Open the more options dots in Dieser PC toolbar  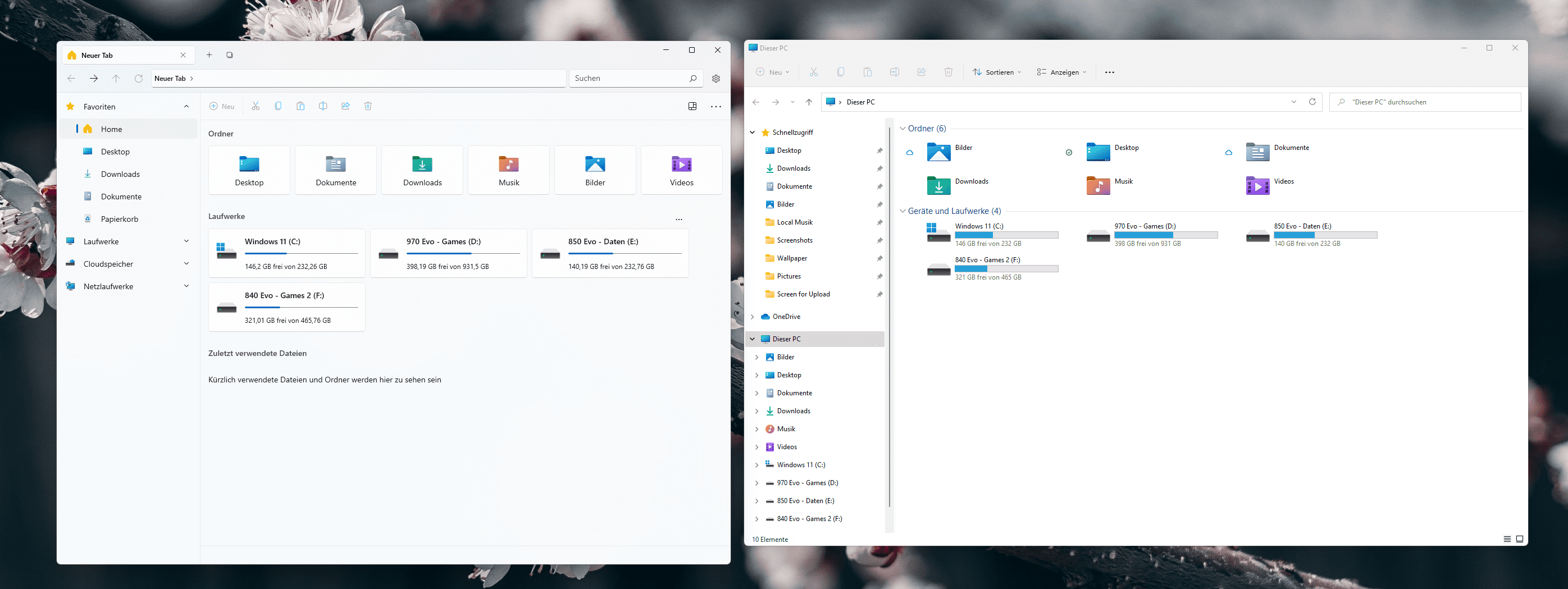1110,72
